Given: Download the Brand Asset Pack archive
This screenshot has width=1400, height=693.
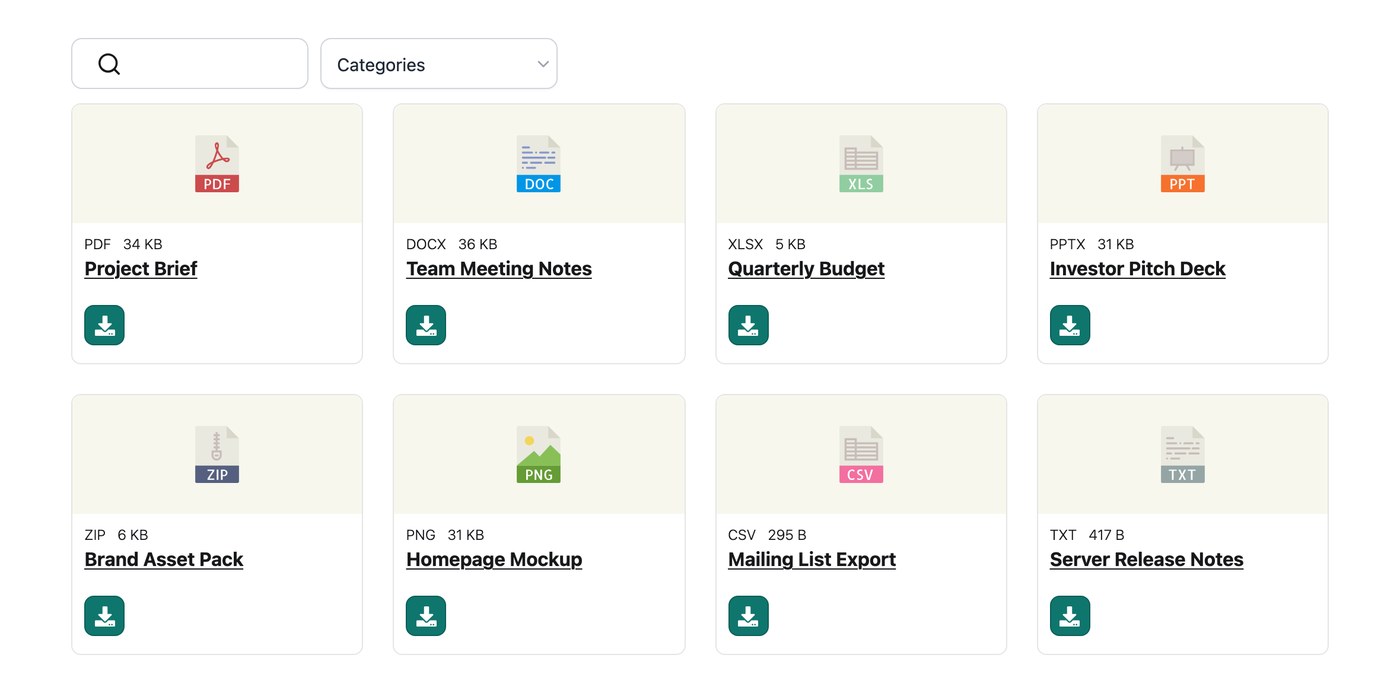Looking at the screenshot, I should [104, 616].
